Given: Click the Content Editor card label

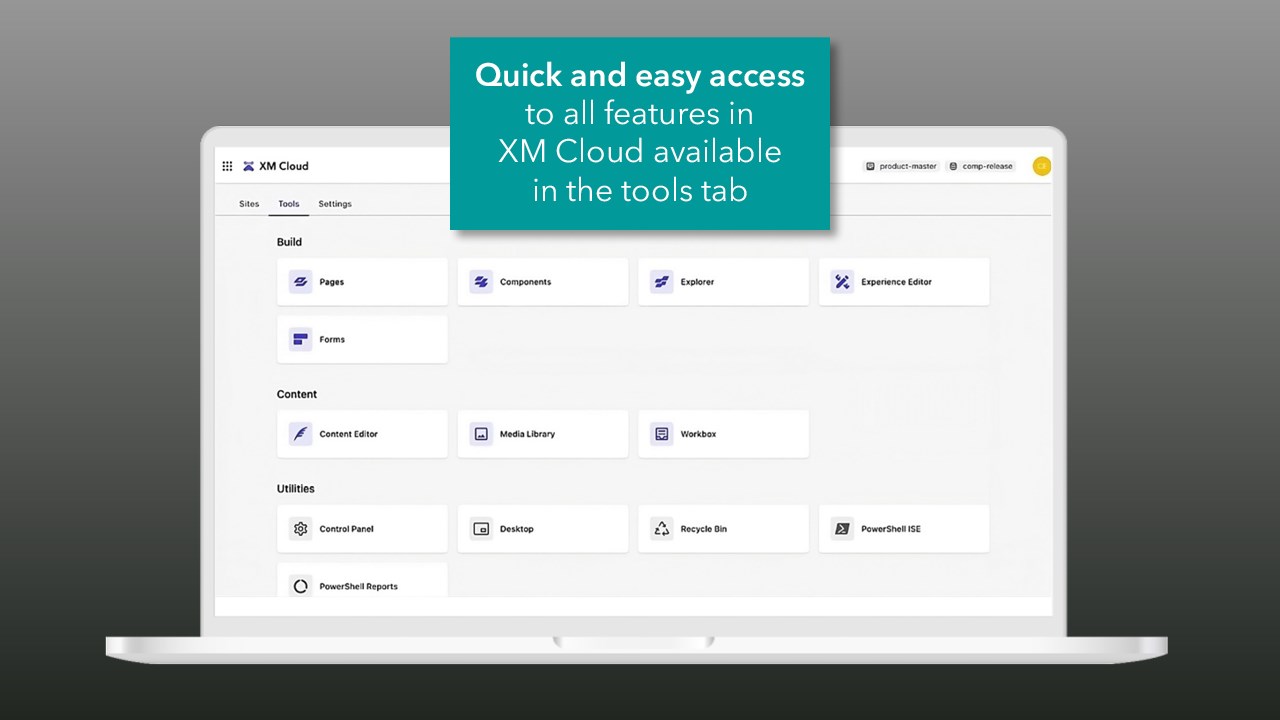Looking at the screenshot, I should coord(349,434).
